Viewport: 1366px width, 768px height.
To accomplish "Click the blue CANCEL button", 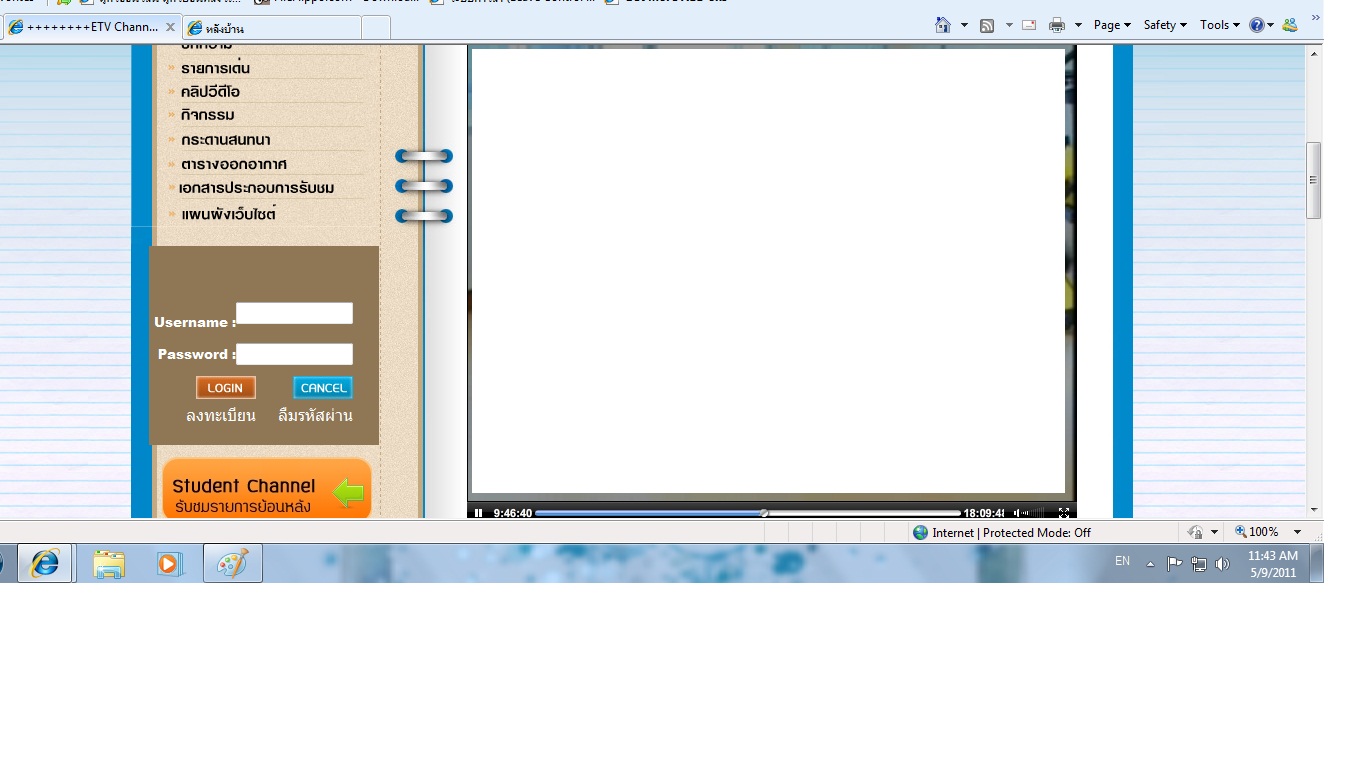I will pos(323,388).
